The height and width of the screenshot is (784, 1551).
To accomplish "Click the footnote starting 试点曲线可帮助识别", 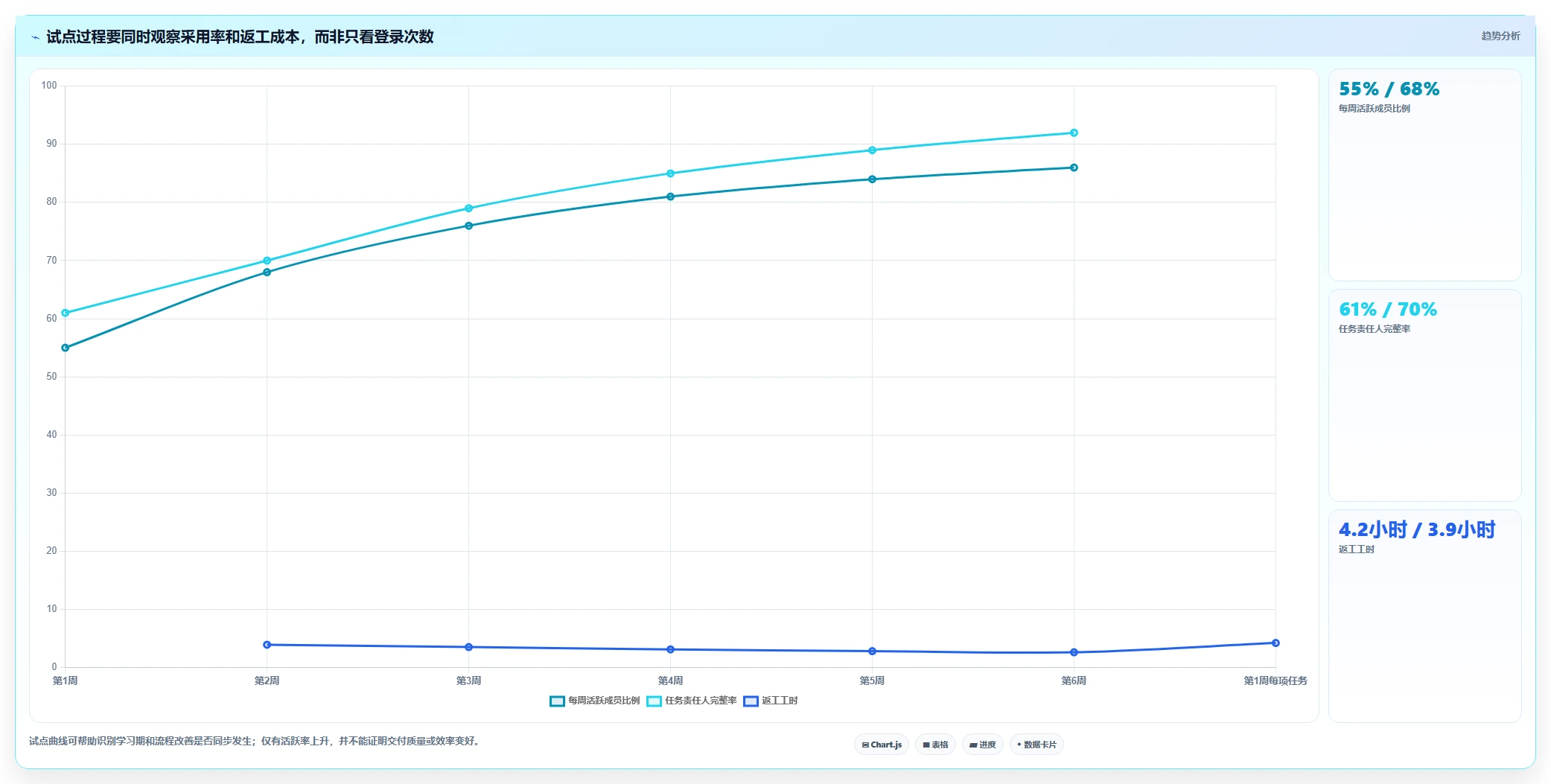I will pos(256,741).
